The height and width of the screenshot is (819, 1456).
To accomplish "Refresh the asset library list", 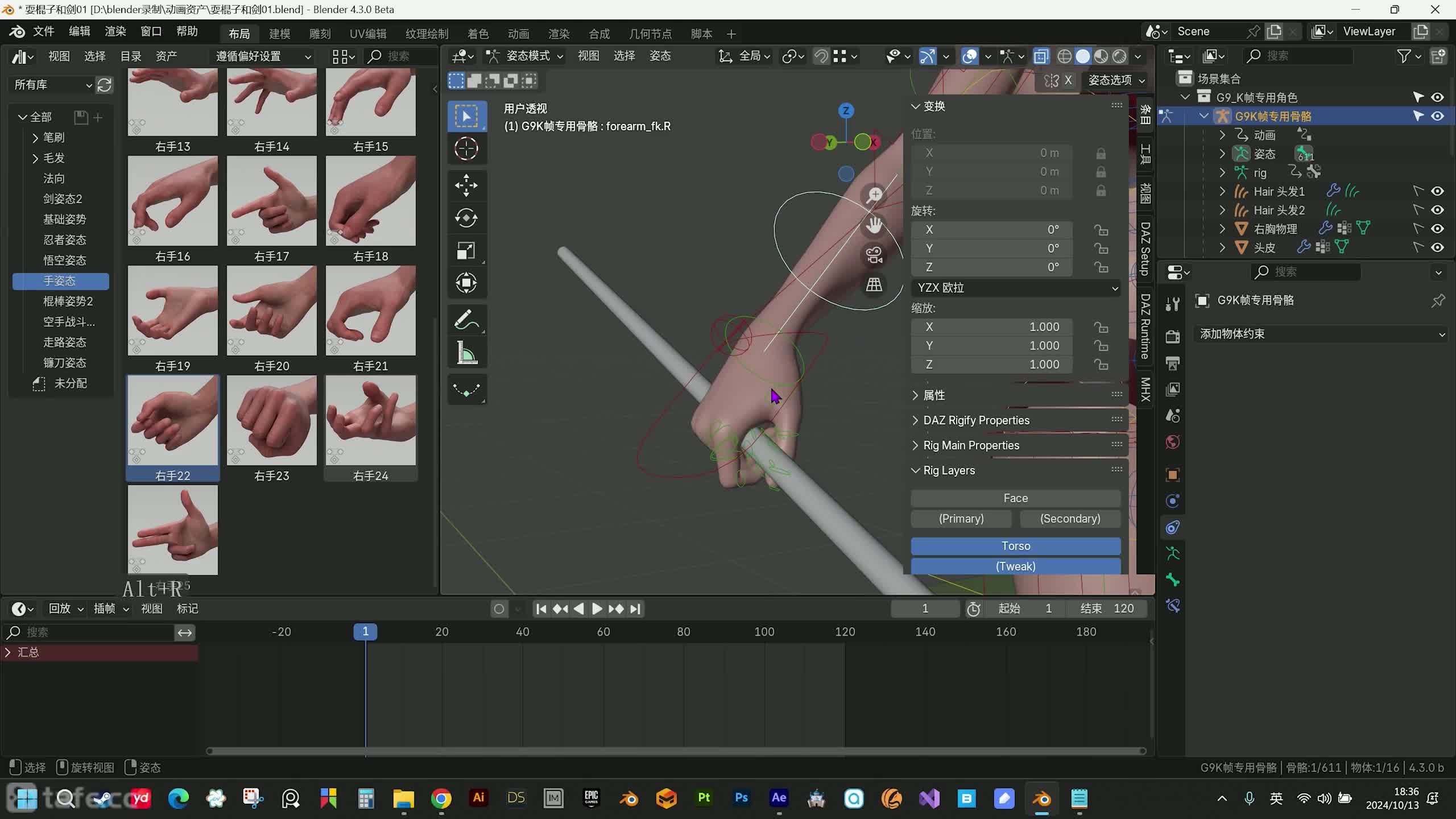I will point(104,85).
